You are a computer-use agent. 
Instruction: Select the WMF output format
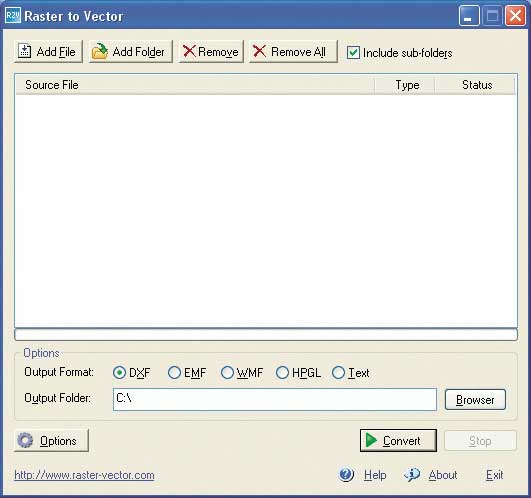[x=227, y=372]
